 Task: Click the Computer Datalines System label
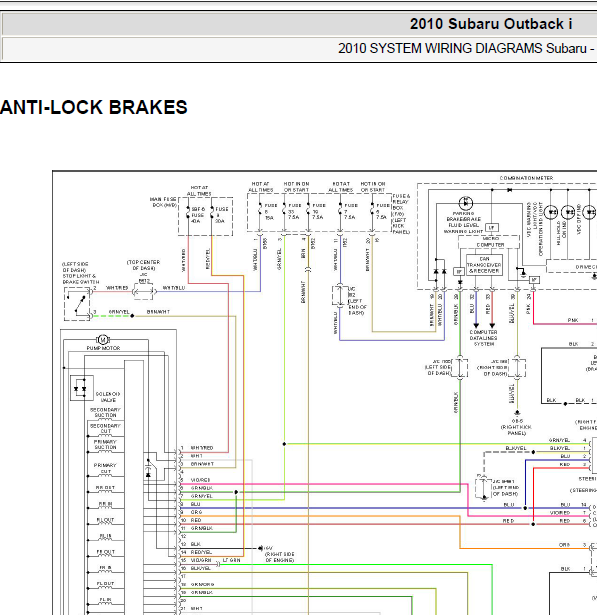pos(484,338)
